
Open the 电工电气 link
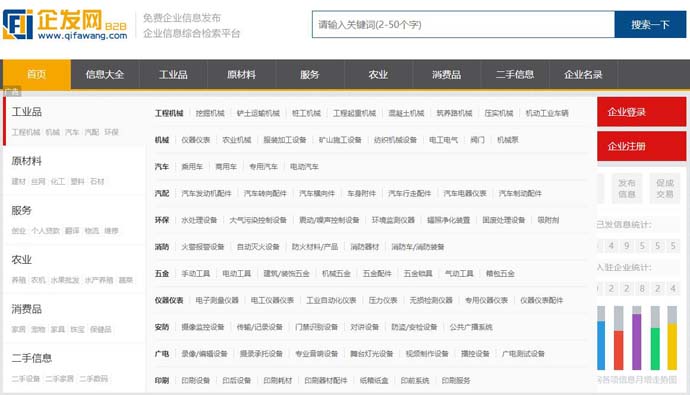click(444, 140)
